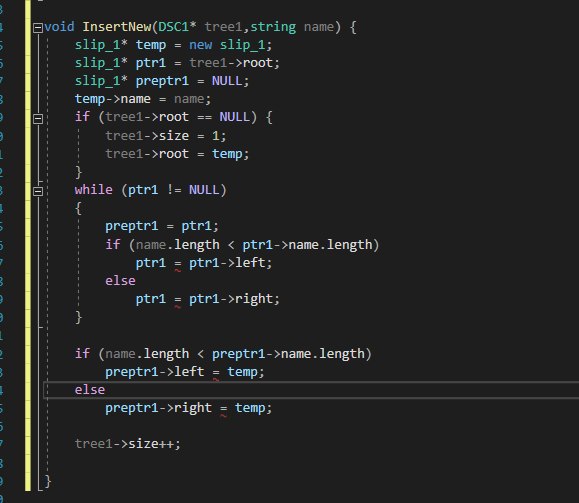Click the else keyword on highlighted line
The height and width of the screenshot is (503, 579).
click(90, 390)
